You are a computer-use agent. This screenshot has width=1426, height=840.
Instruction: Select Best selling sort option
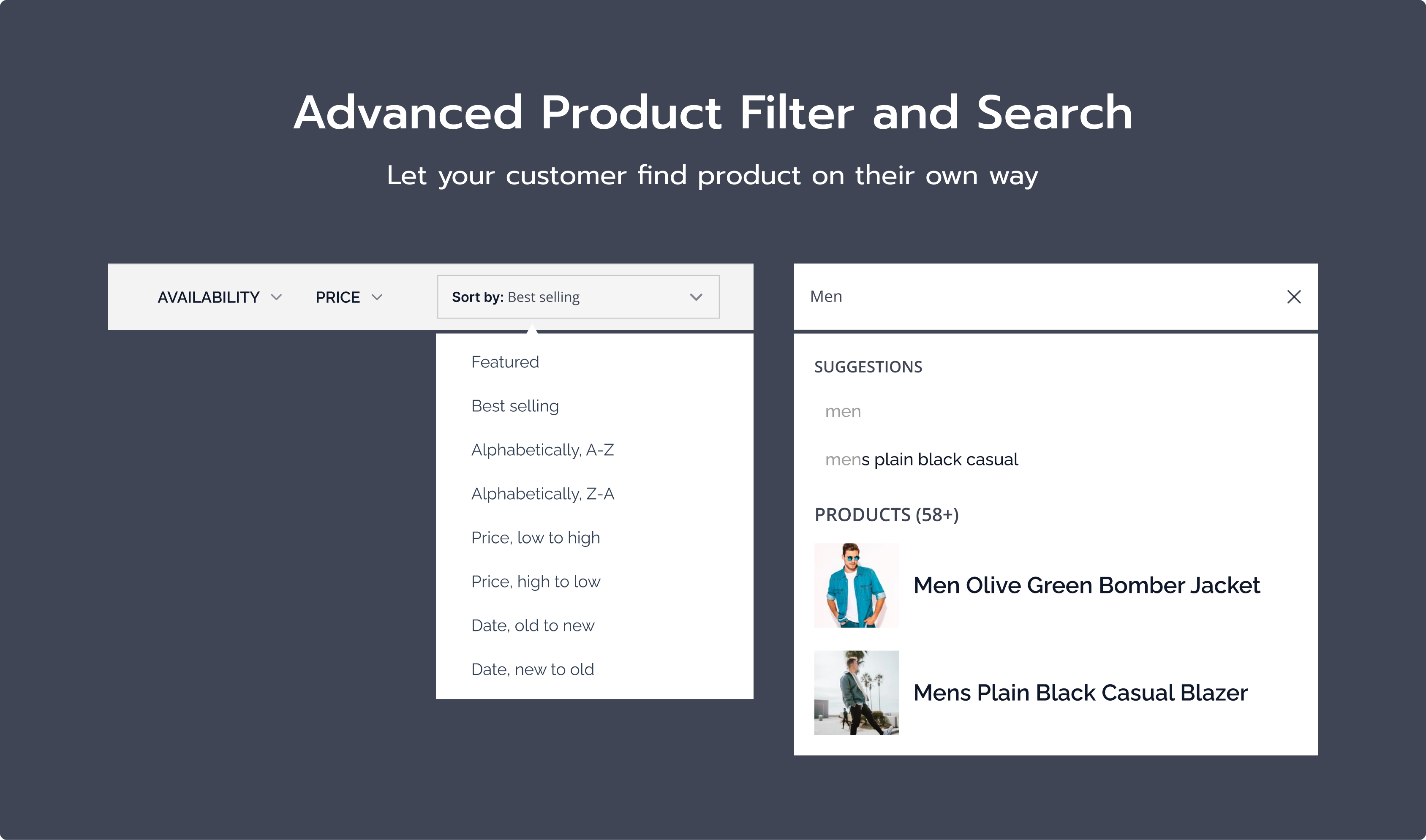(515, 405)
